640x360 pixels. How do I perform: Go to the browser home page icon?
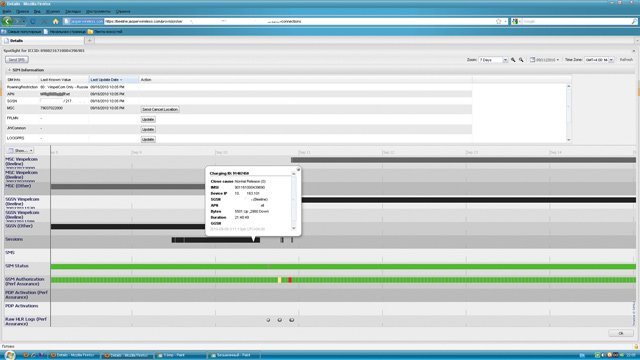coord(56,21)
